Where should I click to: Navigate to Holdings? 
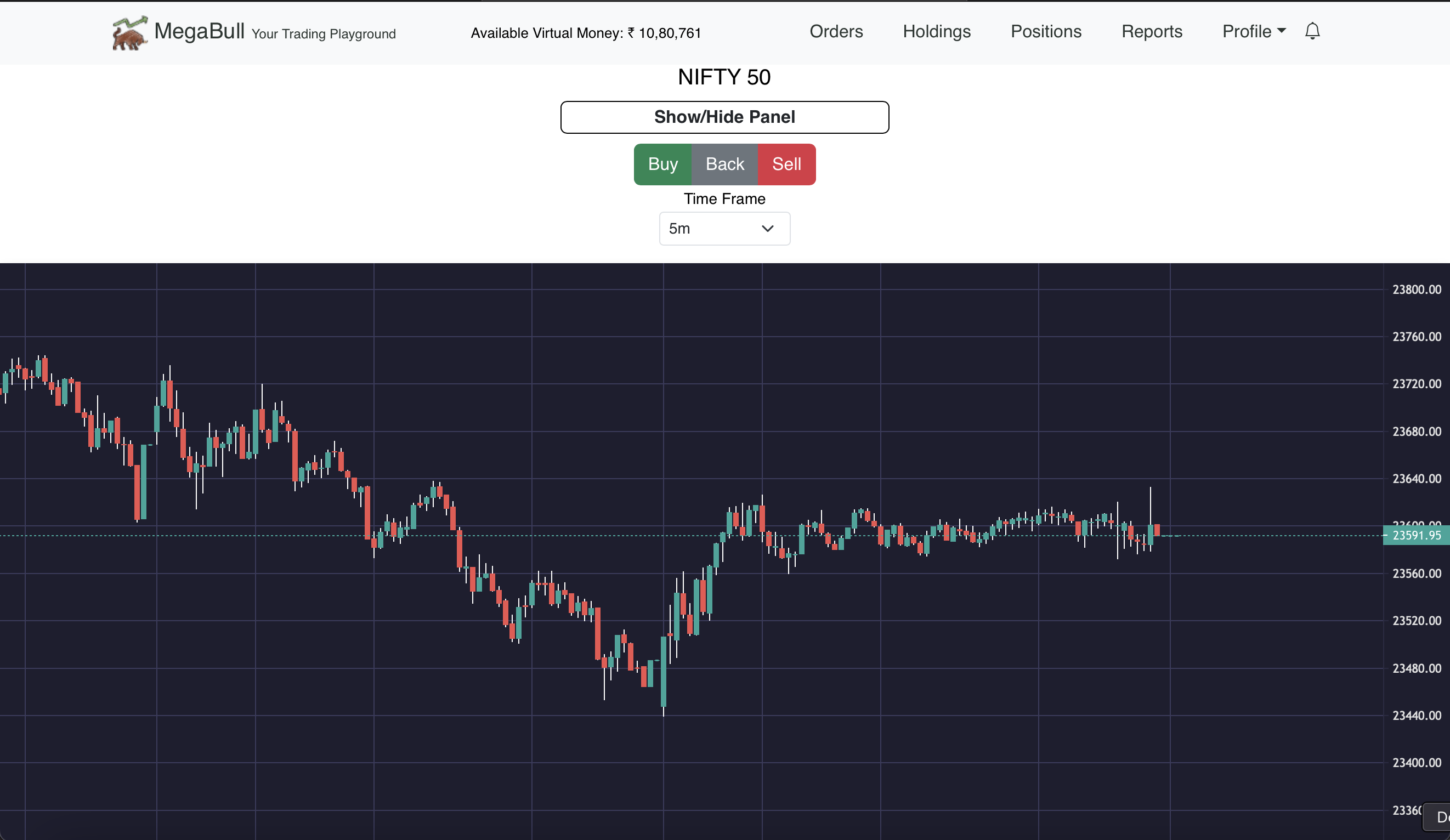(x=936, y=32)
